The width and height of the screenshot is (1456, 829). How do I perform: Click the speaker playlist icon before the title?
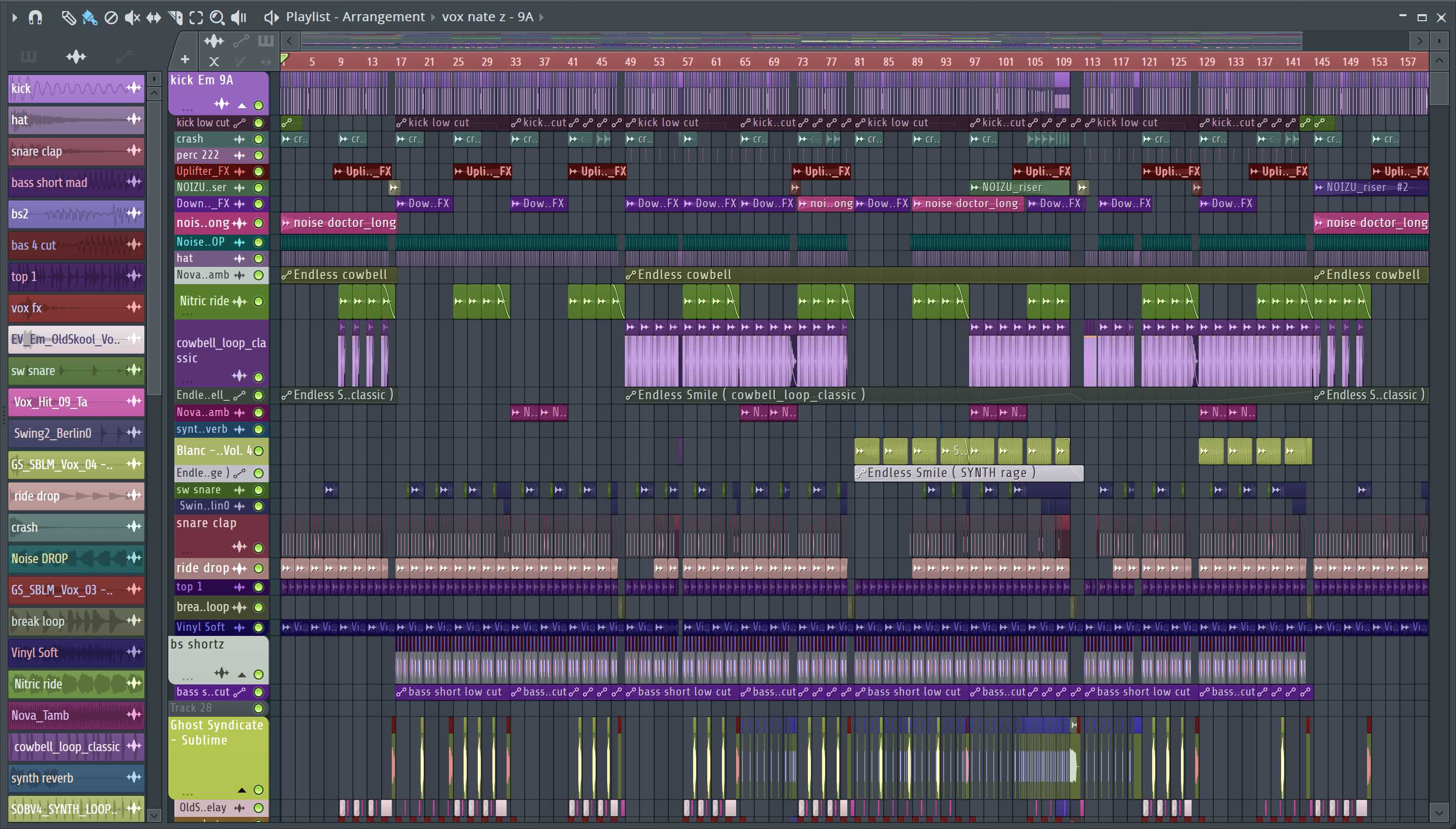[x=271, y=18]
